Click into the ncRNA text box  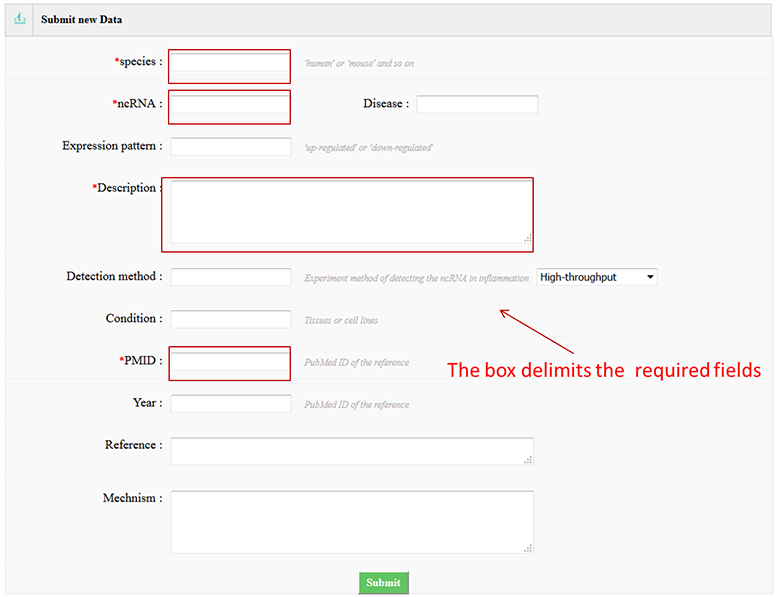230,104
